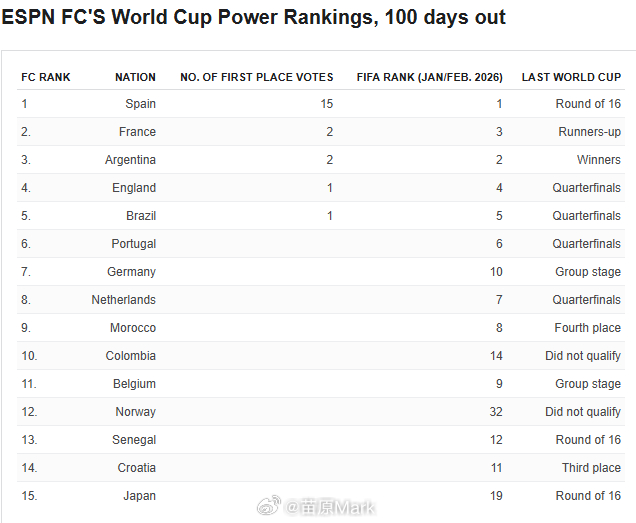Screen dimensions: 636x523
Task: Click the LAST WORLD CUP column header
Action: coord(571,77)
